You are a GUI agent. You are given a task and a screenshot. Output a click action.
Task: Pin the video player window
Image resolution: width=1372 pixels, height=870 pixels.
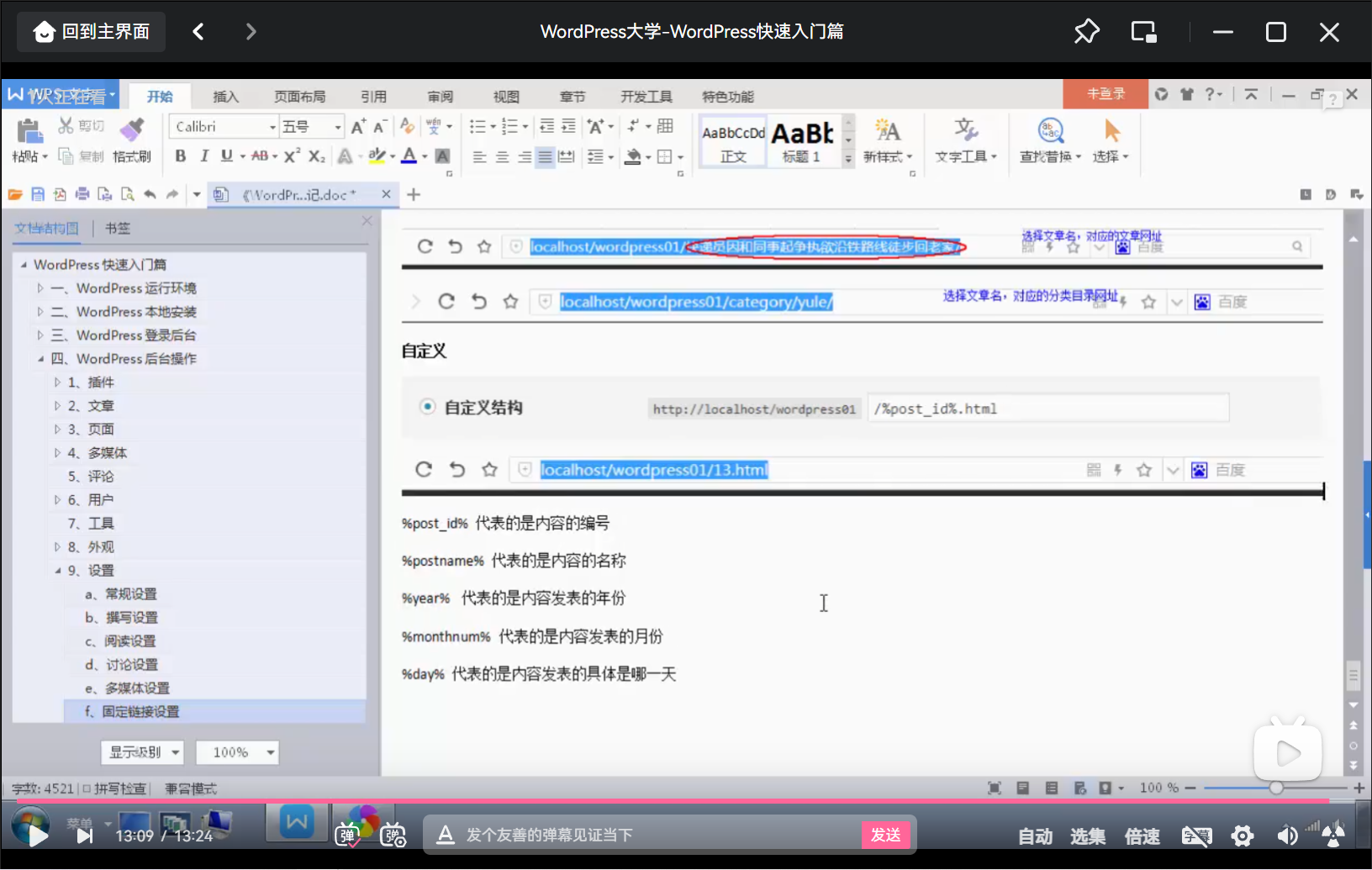1086,32
